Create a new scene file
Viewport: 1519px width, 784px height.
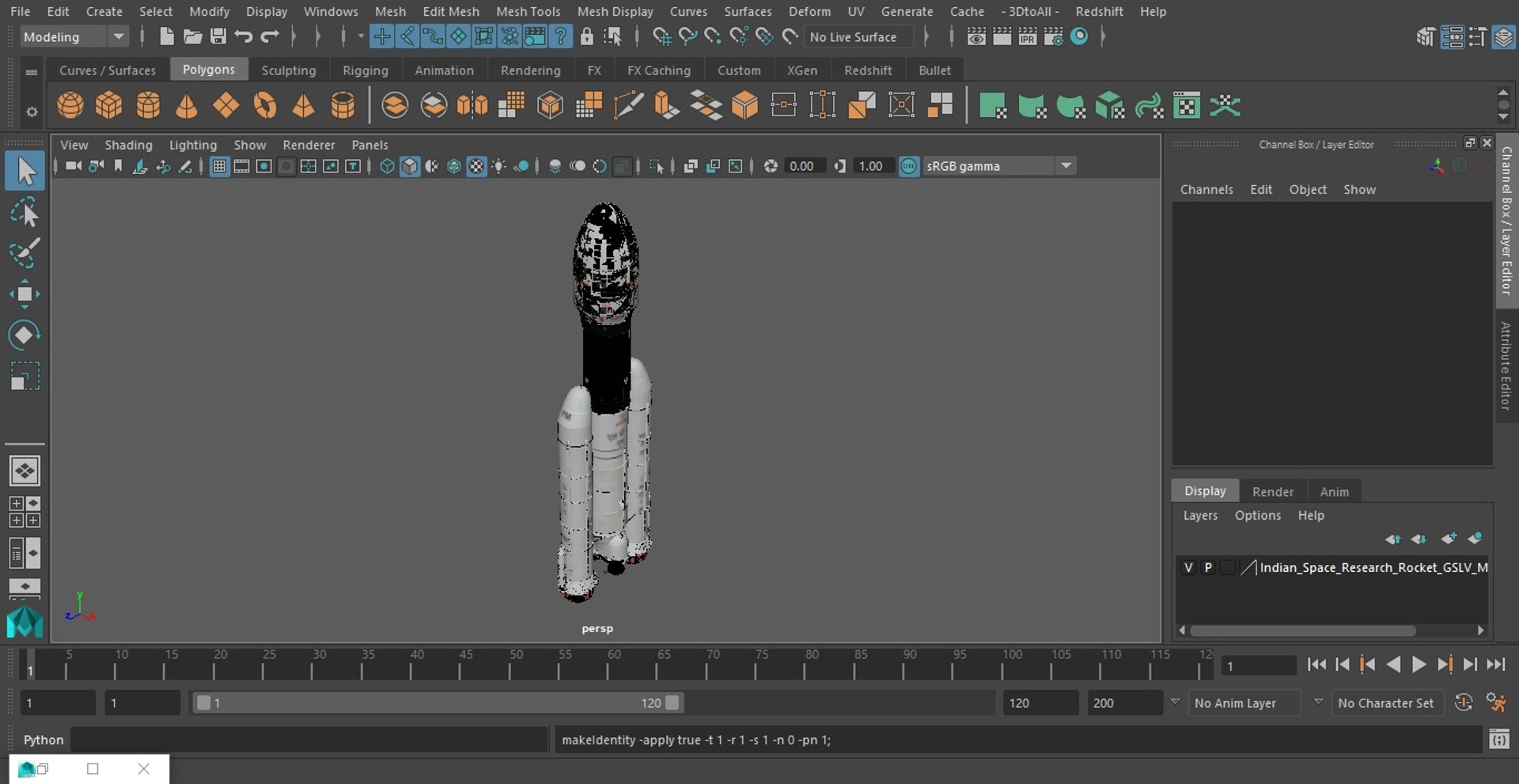166,36
